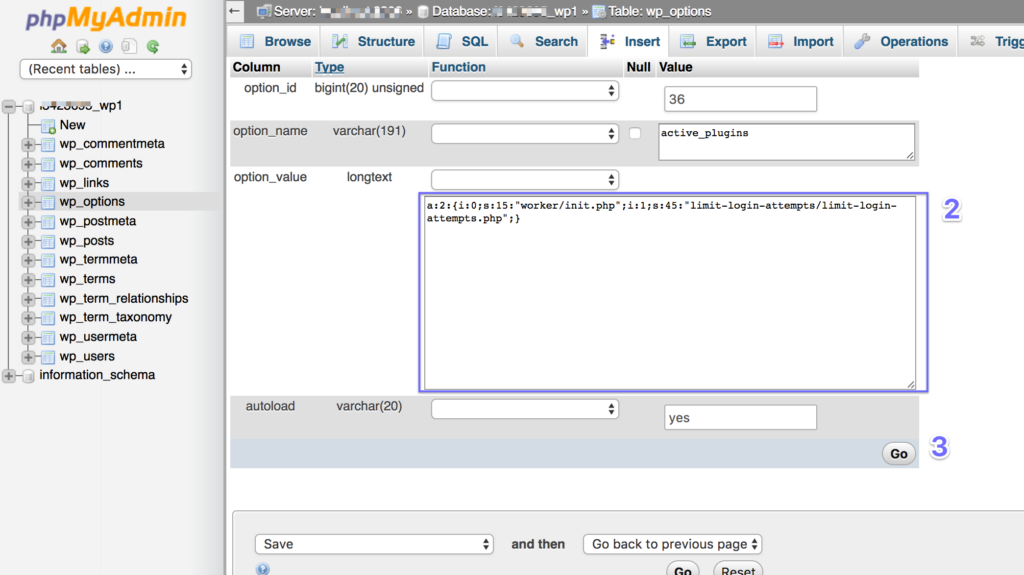The height and width of the screenshot is (575, 1024).
Task: Open phpMyAdmin documentation help icon
Action: 106,46
